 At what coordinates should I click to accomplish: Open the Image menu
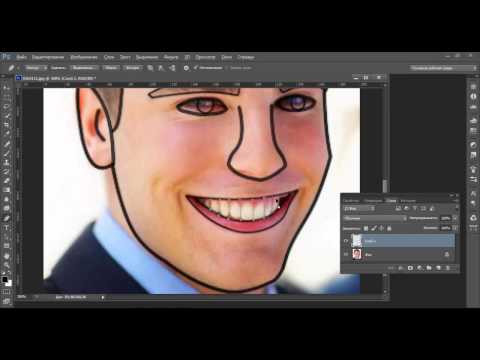[x=84, y=57]
